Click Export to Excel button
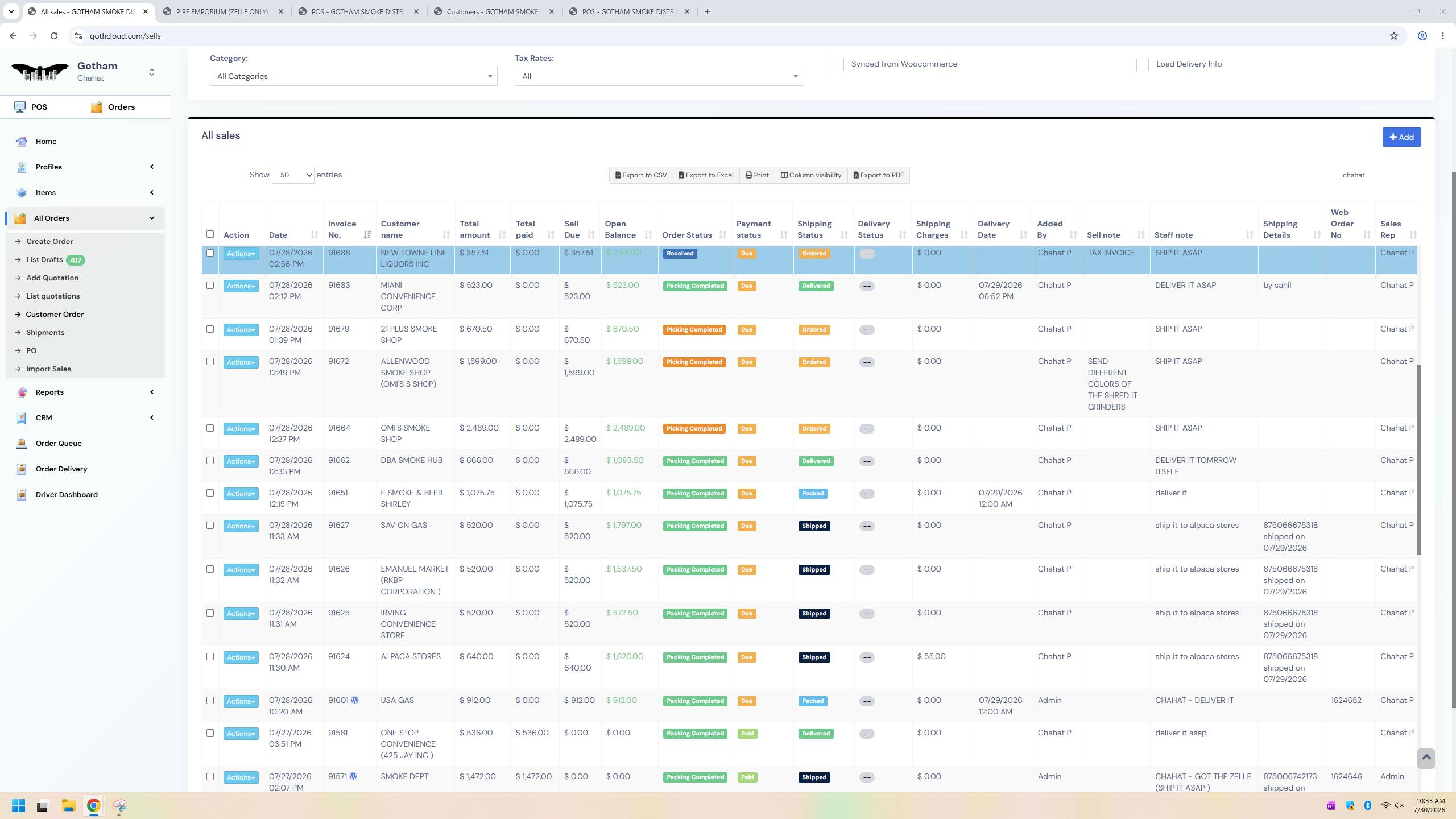This screenshot has height=819, width=1456. (706, 175)
